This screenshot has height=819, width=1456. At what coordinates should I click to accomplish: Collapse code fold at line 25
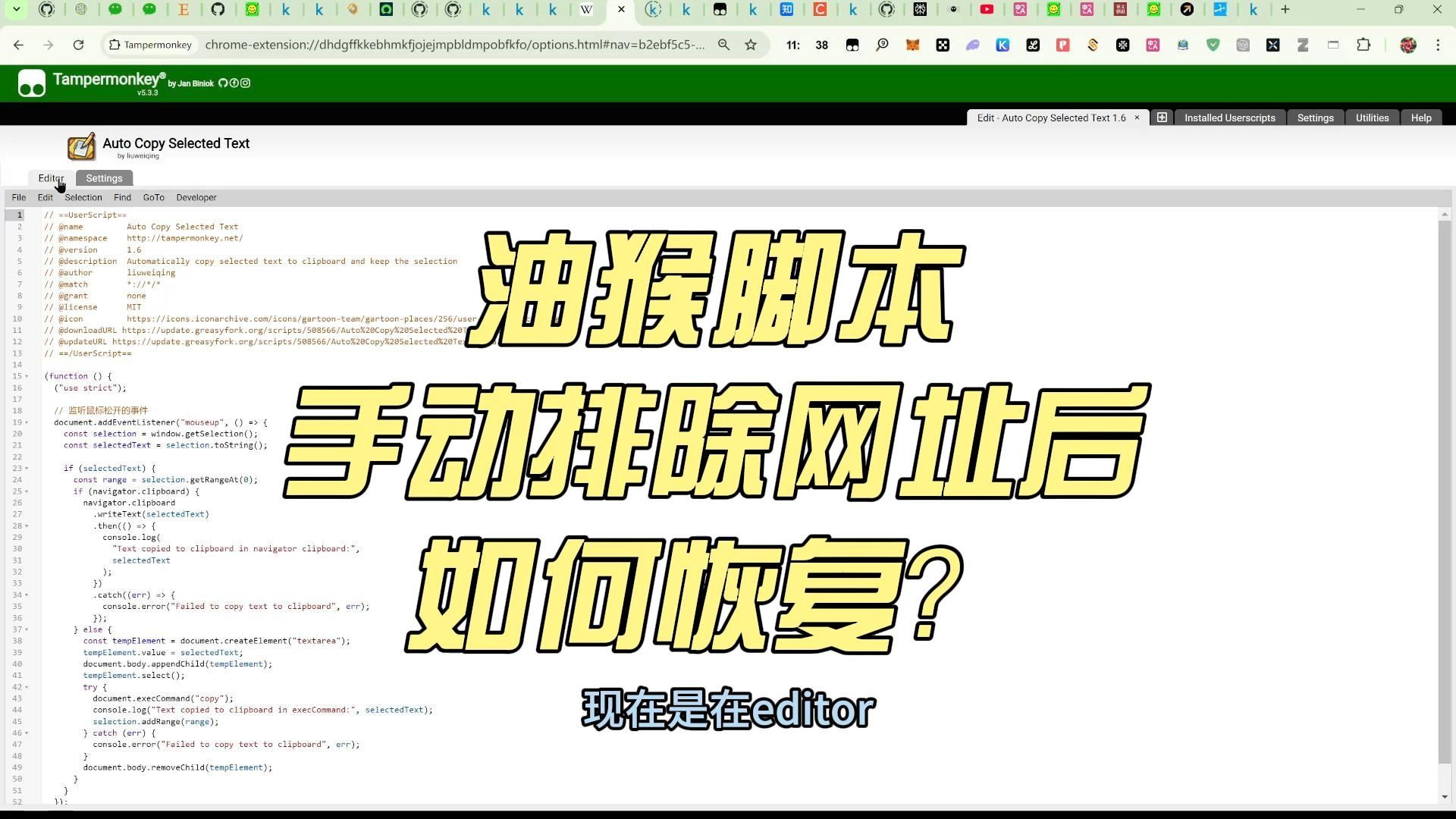pyautogui.click(x=27, y=492)
